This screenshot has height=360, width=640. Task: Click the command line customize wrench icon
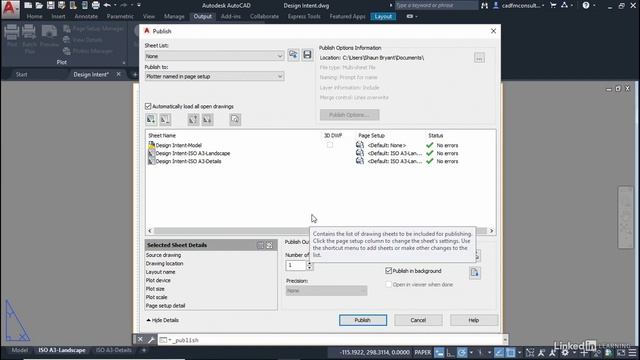[x=151, y=340]
